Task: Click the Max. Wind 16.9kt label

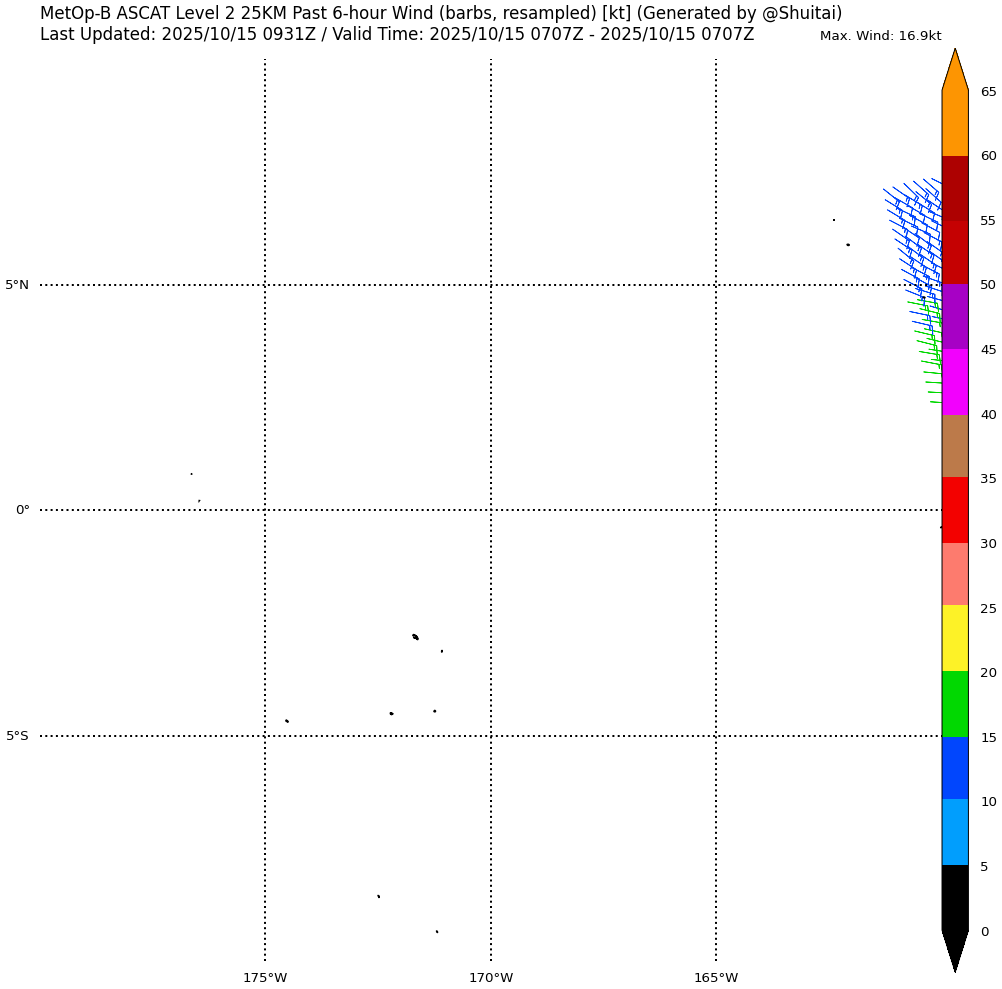Action: (880, 36)
